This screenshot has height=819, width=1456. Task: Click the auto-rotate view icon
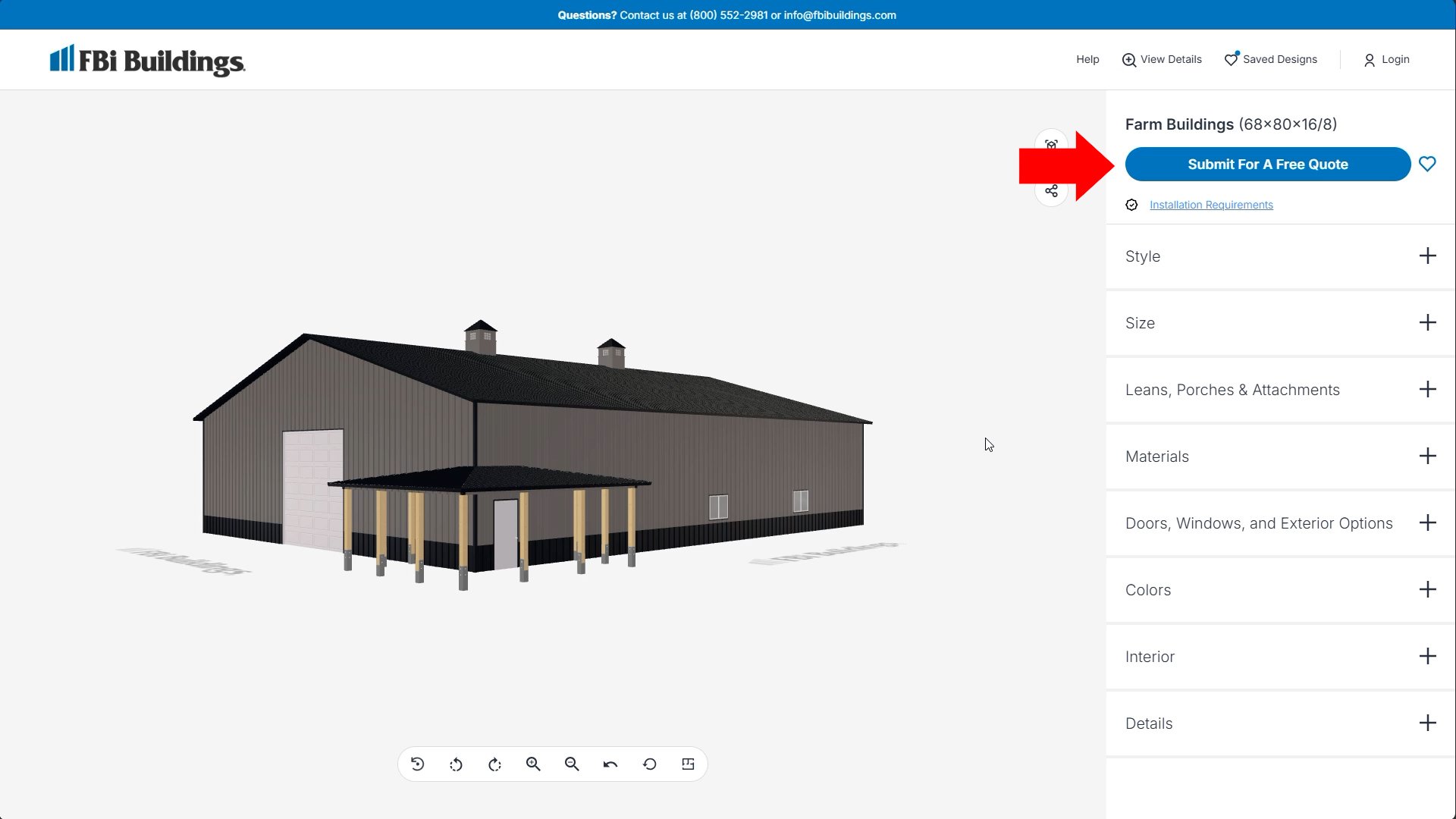pyautogui.click(x=417, y=764)
